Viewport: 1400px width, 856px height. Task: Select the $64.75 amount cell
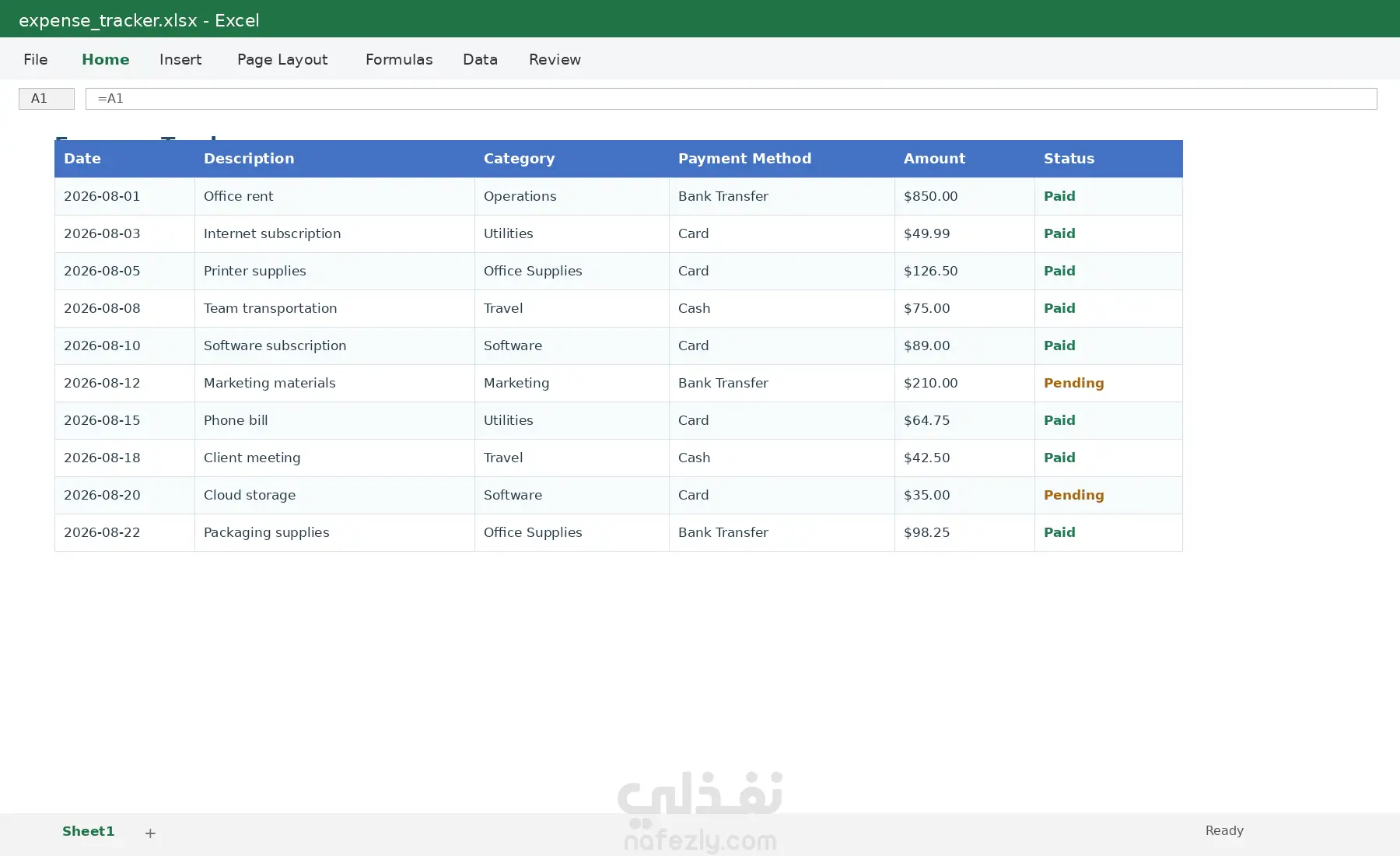coord(964,420)
